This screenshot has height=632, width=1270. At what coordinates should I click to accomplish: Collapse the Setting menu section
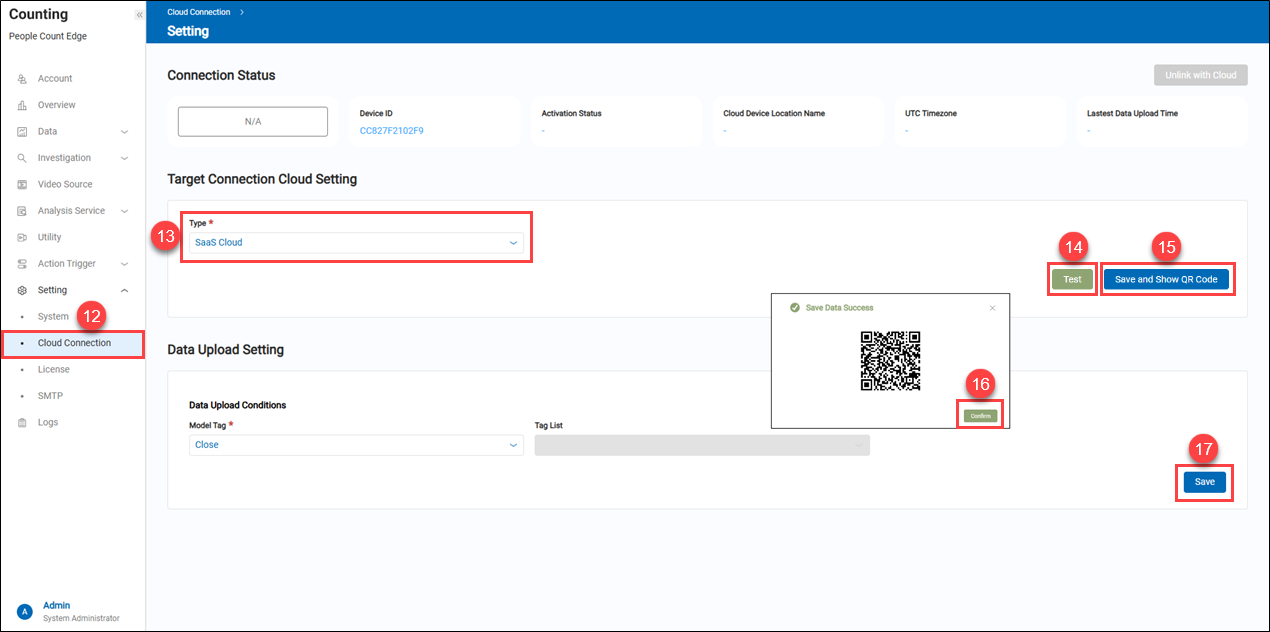coord(124,290)
